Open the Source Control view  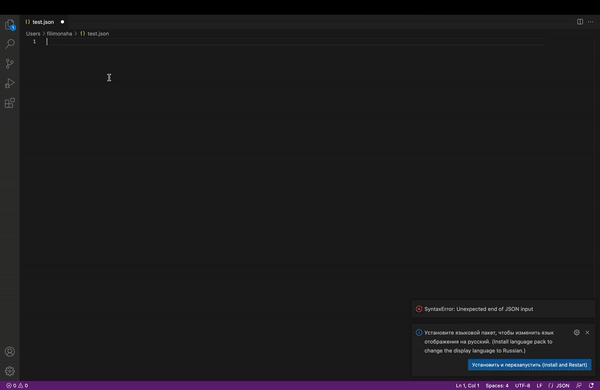10,64
